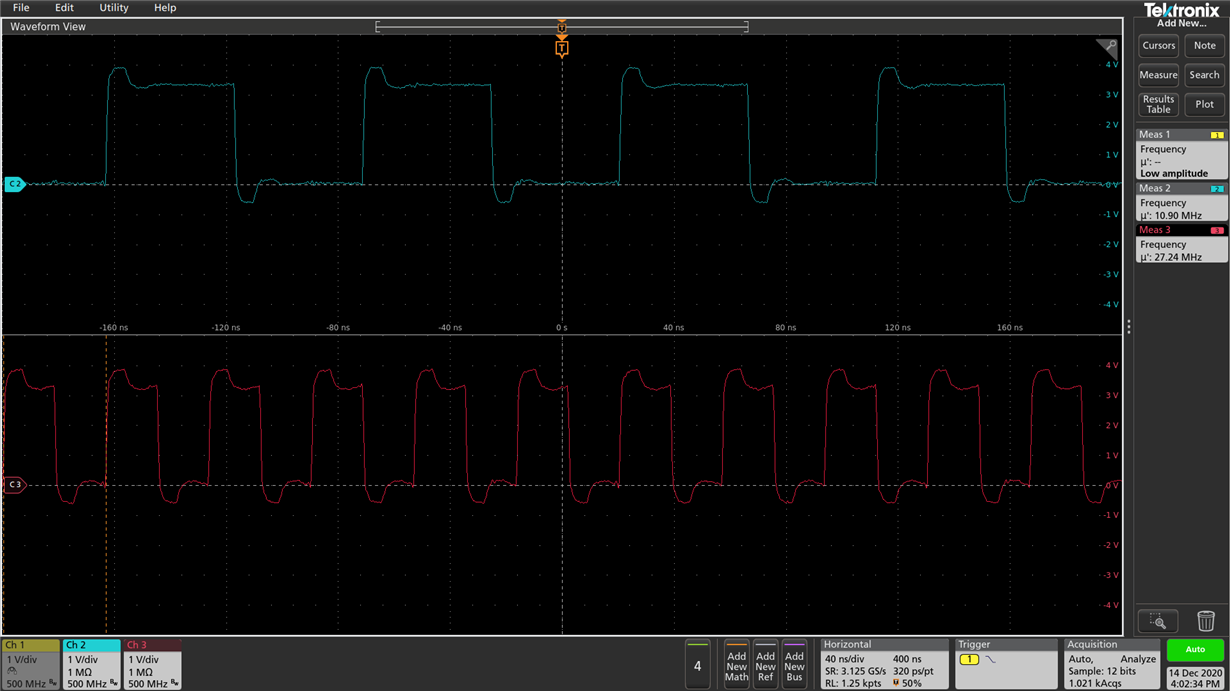Click the cyan channel 2 tag in Meas 2
1230x691 pixels.
click(x=1217, y=189)
